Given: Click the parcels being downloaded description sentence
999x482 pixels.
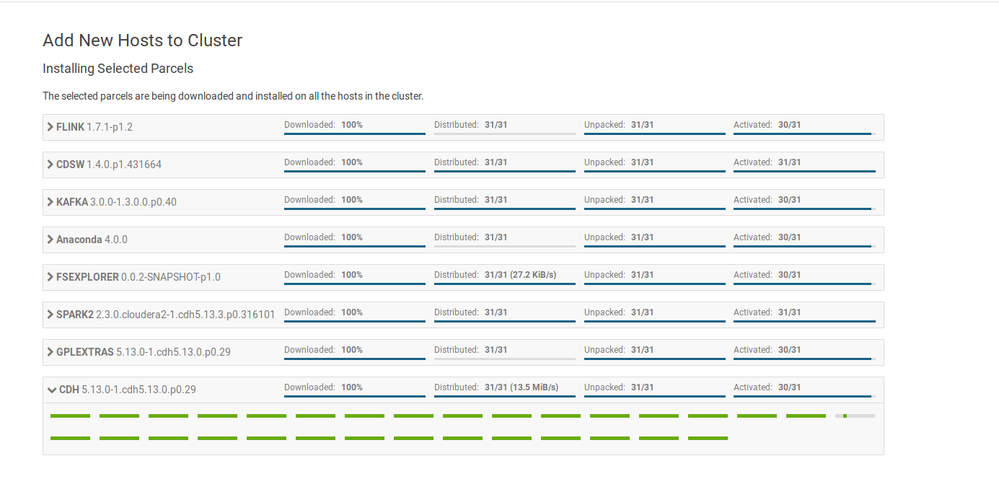Looking at the screenshot, I should pos(233,96).
